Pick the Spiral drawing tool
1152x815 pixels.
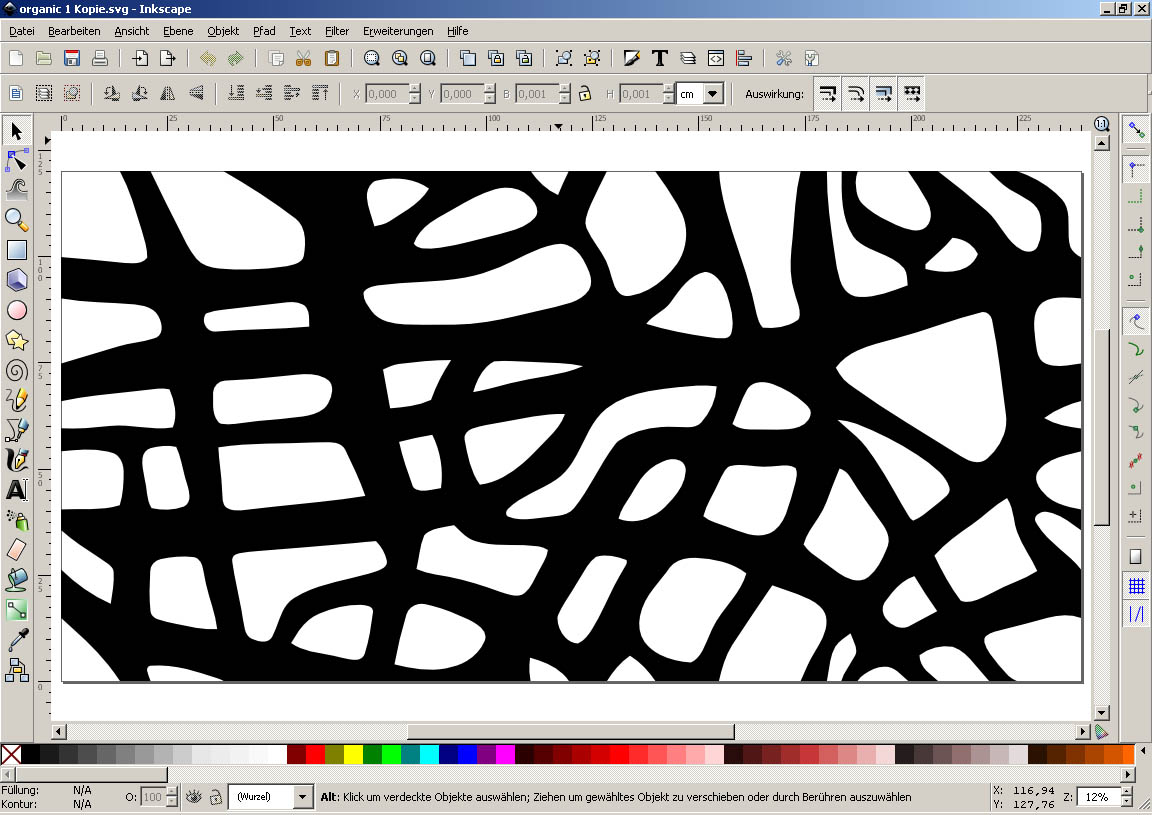[x=17, y=370]
